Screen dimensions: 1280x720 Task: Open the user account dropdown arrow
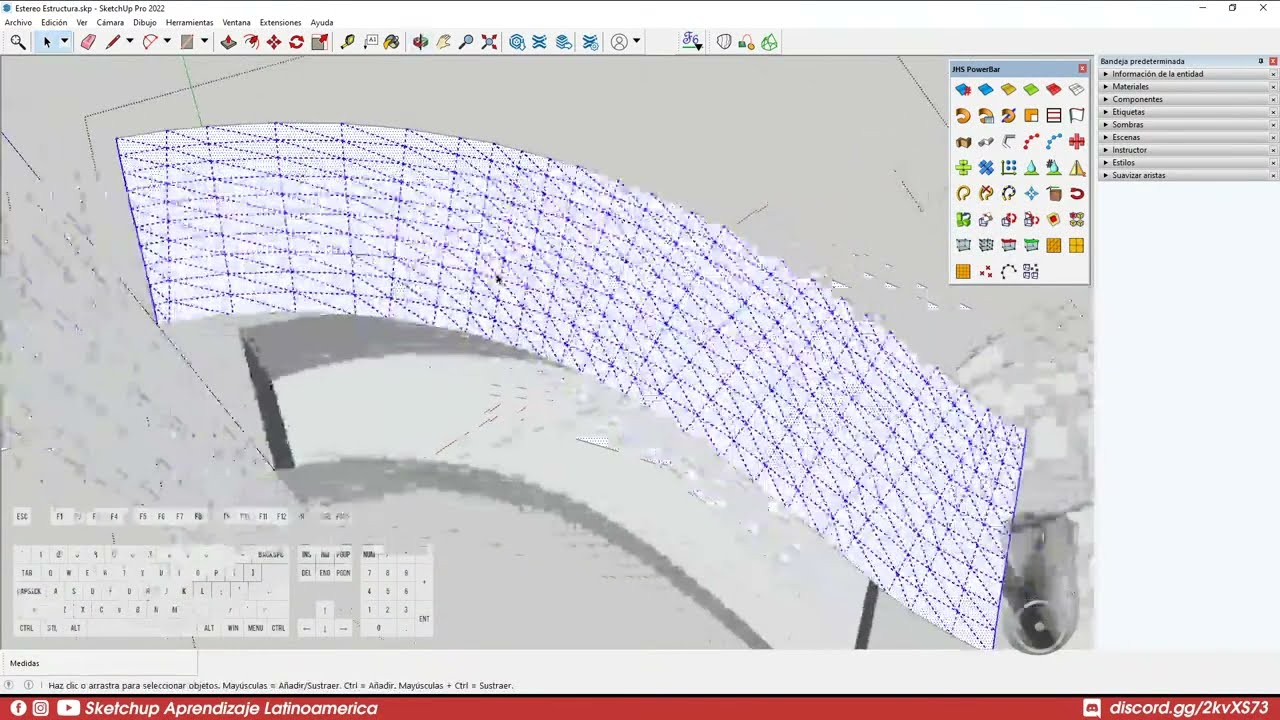(x=636, y=42)
